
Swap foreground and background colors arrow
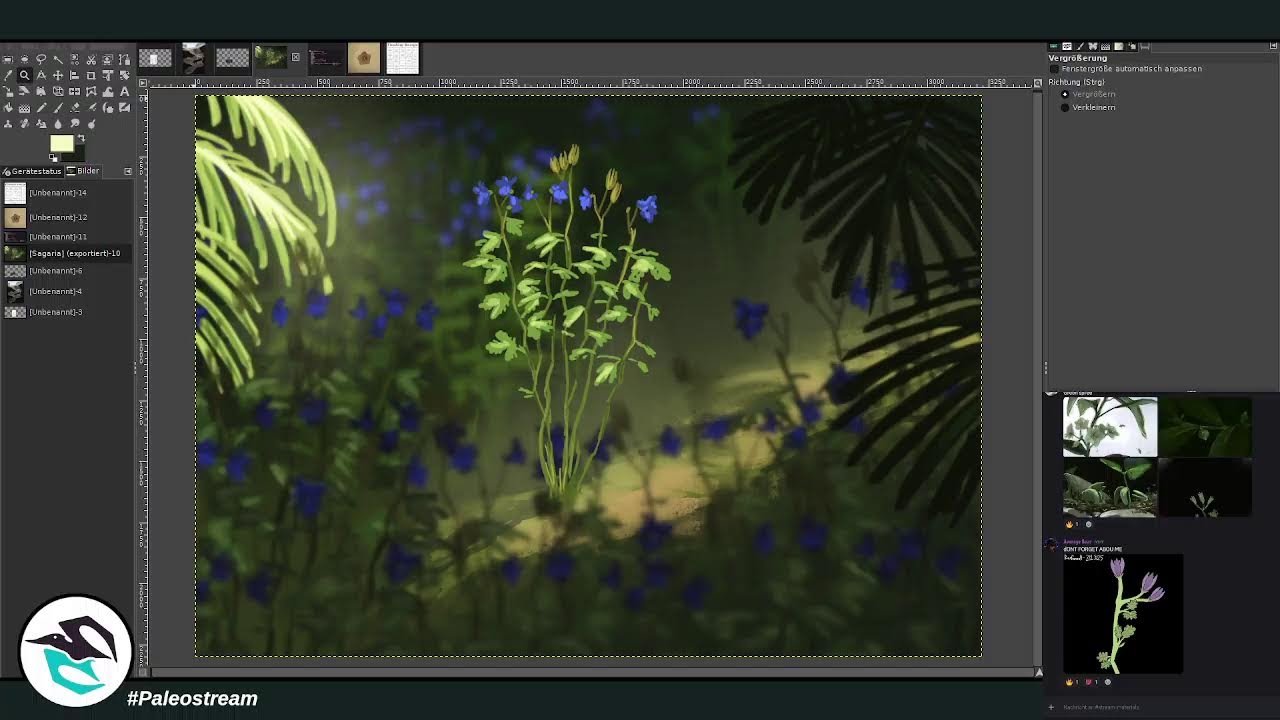click(81, 138)
